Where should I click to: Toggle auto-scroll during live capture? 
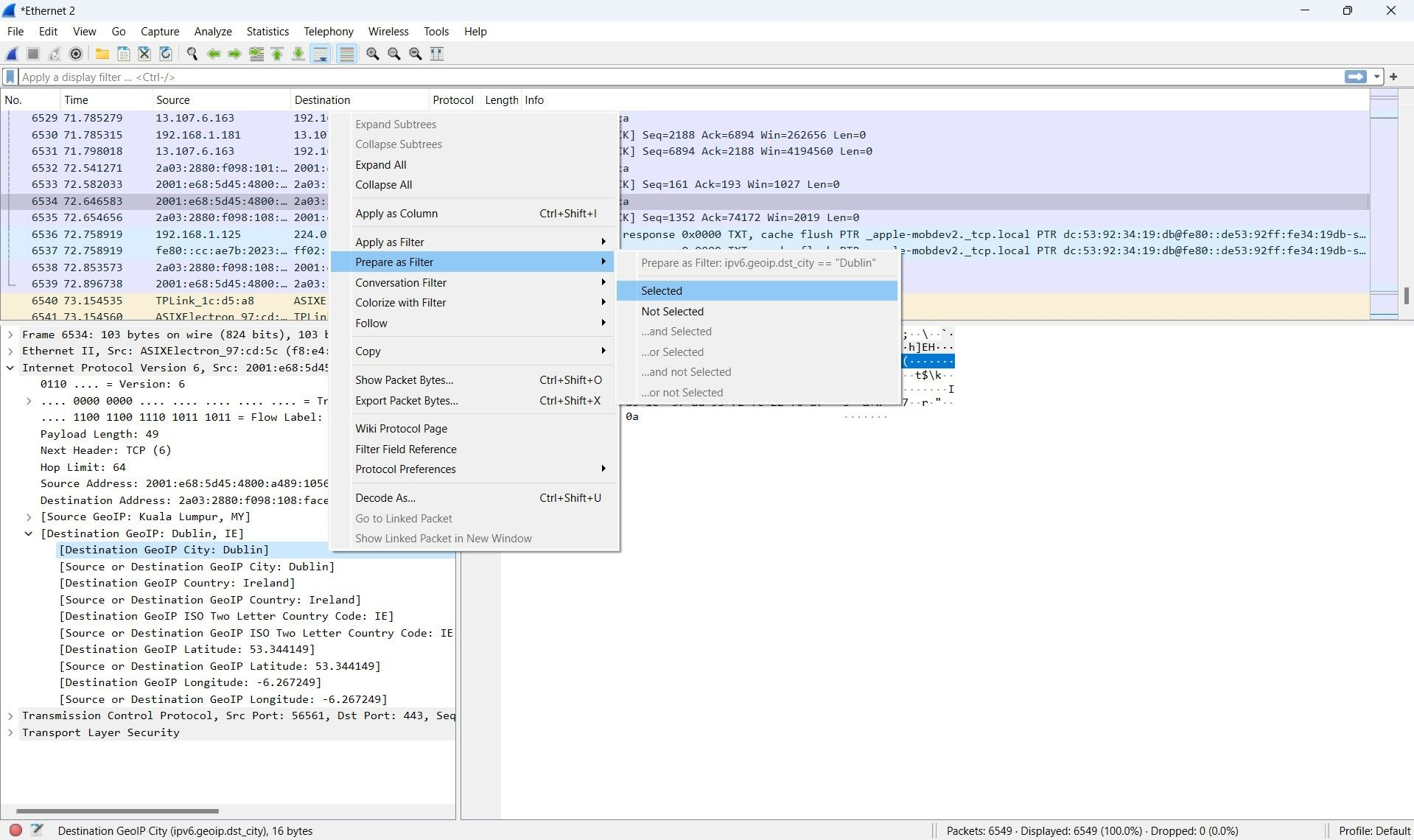[x=321, y=54]
